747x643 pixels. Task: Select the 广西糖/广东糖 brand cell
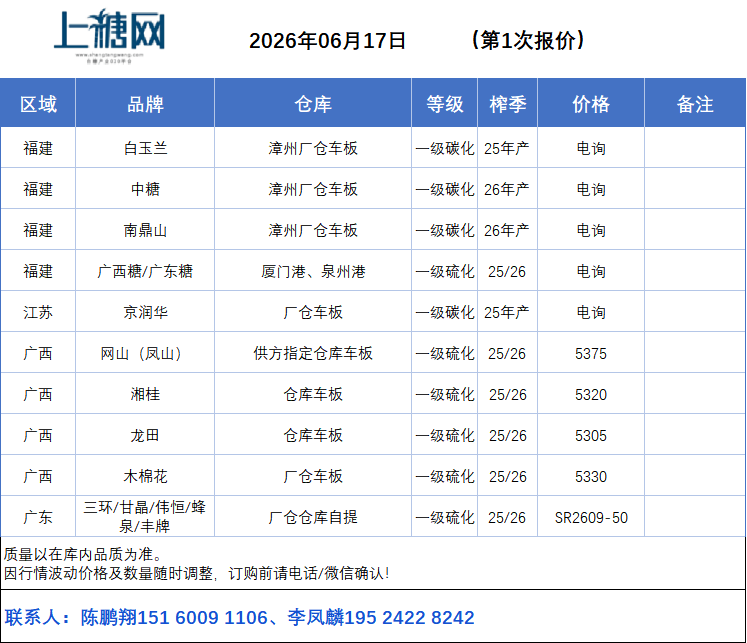[x=145, y=271]
